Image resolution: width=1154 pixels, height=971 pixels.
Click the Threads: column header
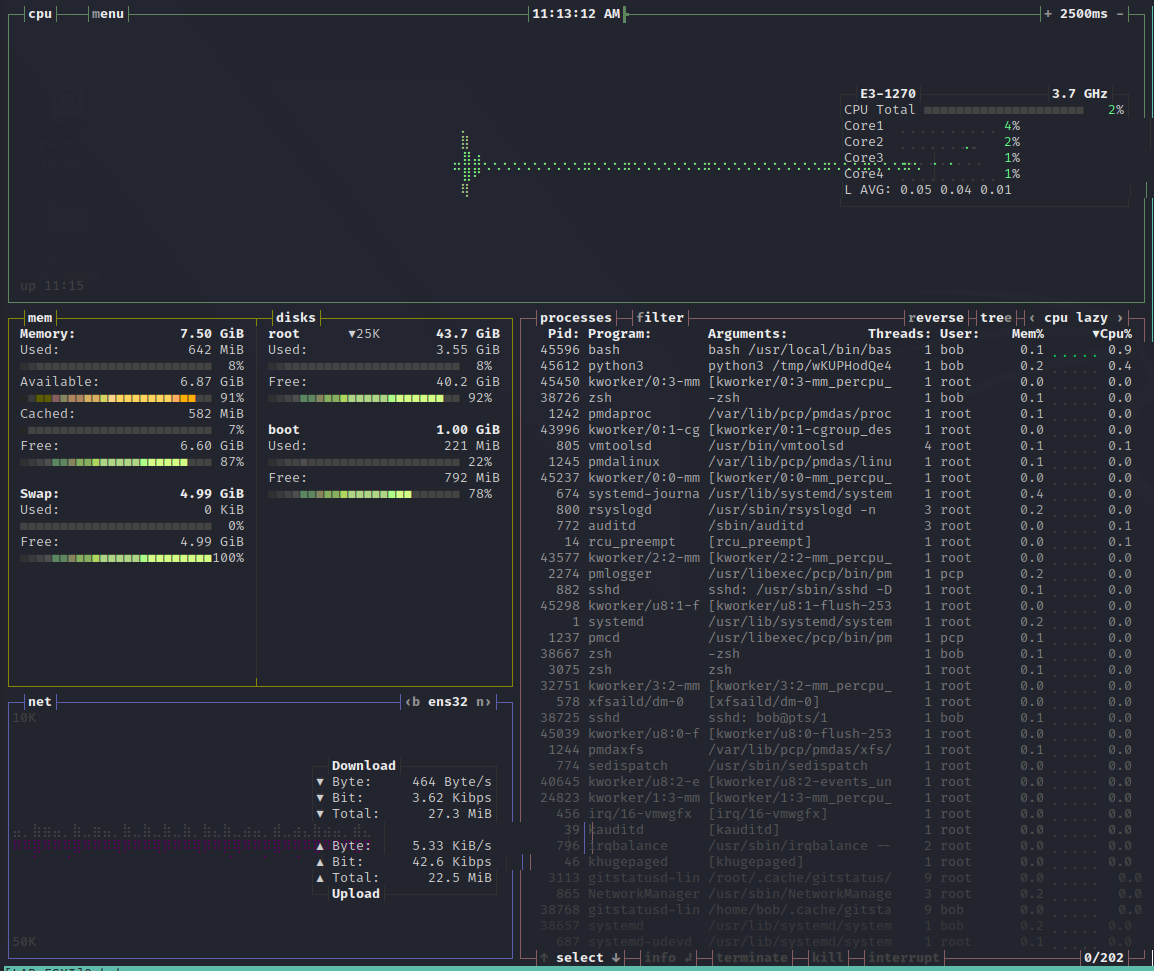click(899, 333)
